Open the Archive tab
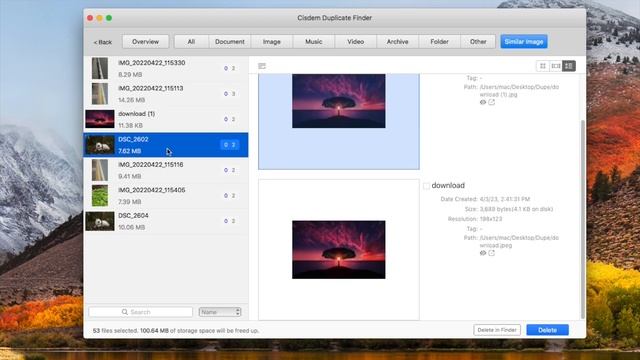The width and height of the screenshot is (640, 360). coord(398,42)
